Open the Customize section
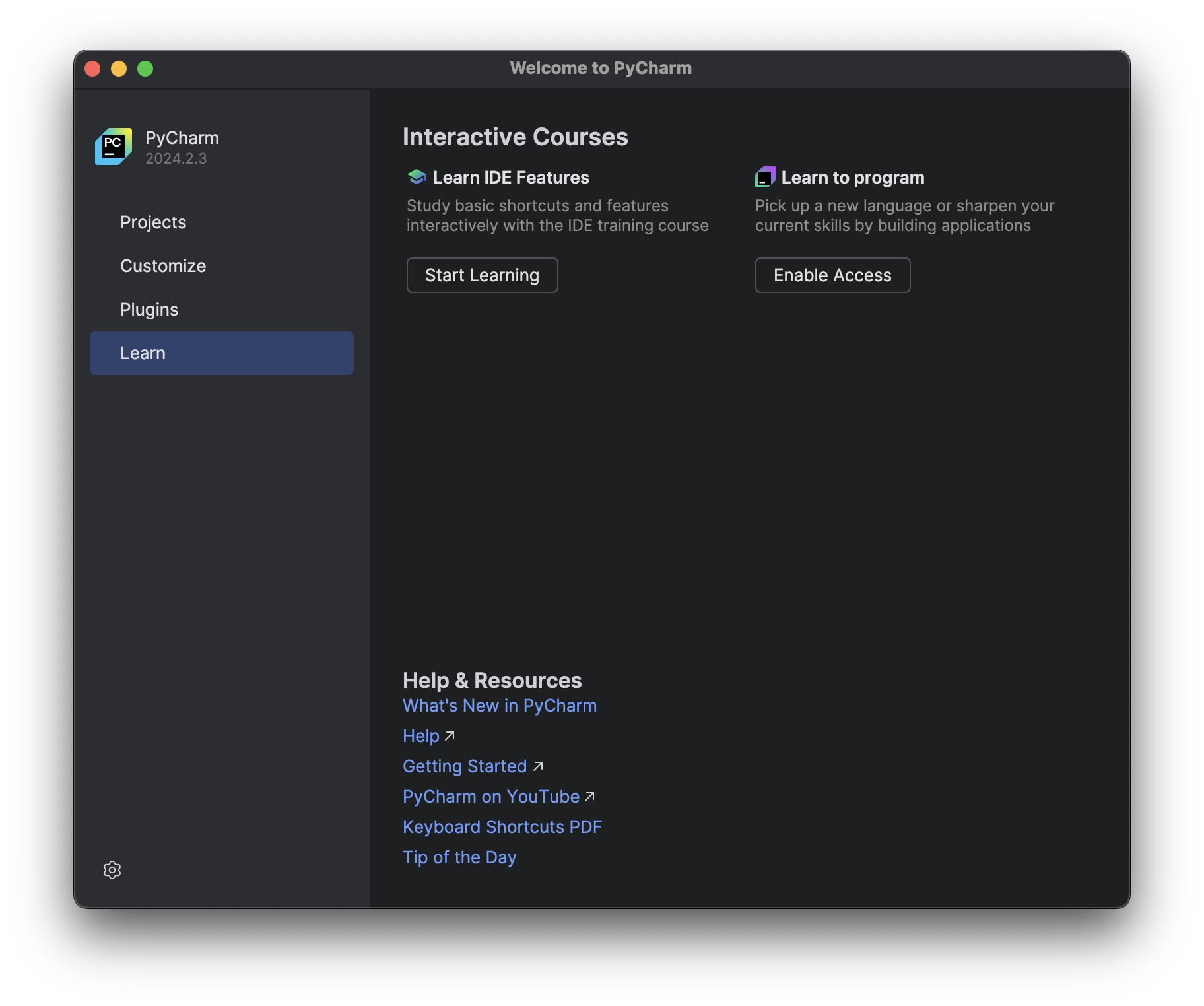The height and width of the screenshot is (1006, 1204). point(162,266)
